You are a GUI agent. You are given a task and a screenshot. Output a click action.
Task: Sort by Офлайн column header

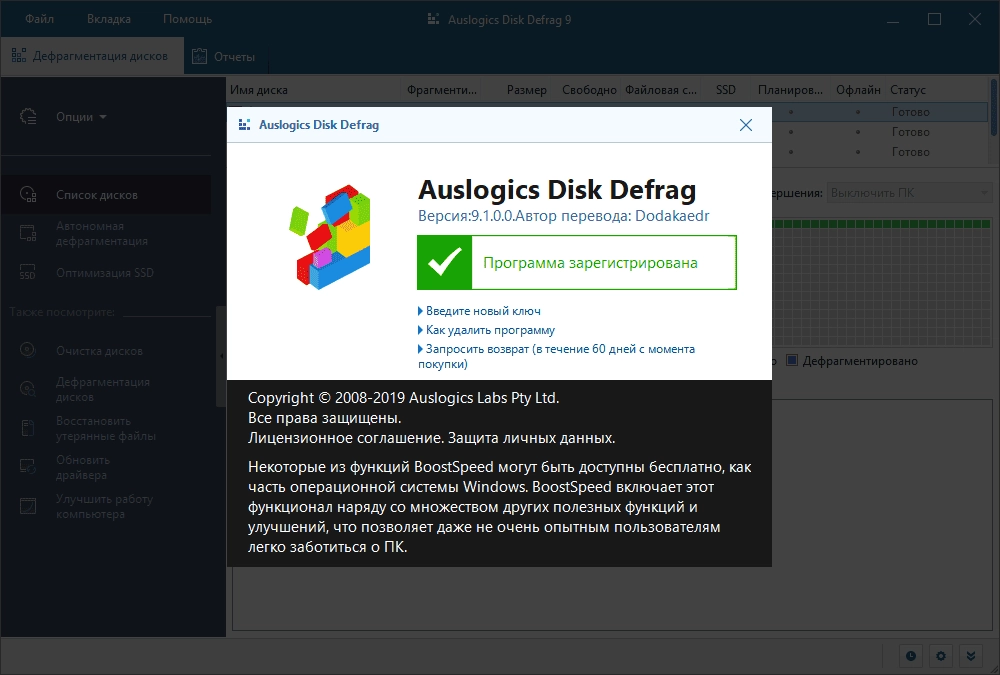pyautogui.click(x=858, y=90)
